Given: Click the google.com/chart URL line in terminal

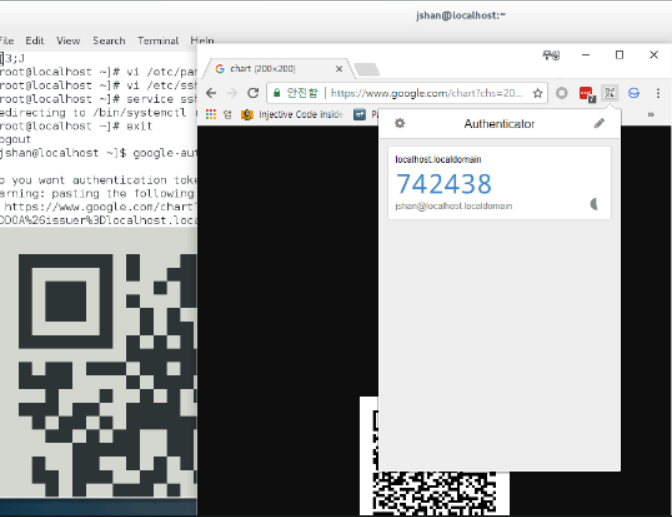Looking at the screenshot, I should pyautogui.click(x=99, y=207).
